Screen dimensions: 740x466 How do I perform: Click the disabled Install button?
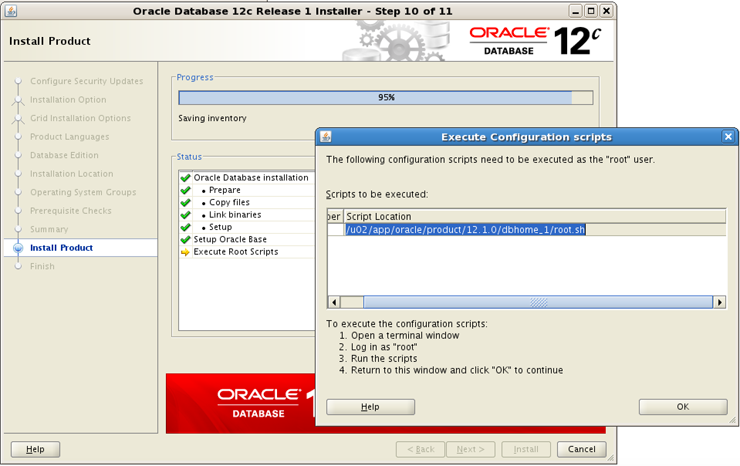pos(526,449)
